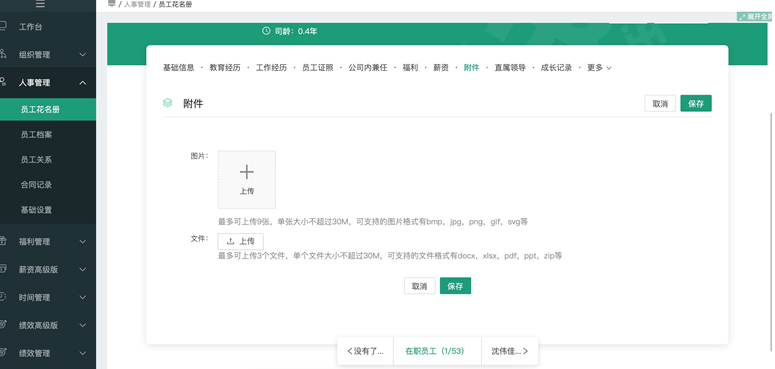Click the image upload dashed box
Image resolution: width=775 pixels, height=369 pixels.
click(x=247, y=179)
